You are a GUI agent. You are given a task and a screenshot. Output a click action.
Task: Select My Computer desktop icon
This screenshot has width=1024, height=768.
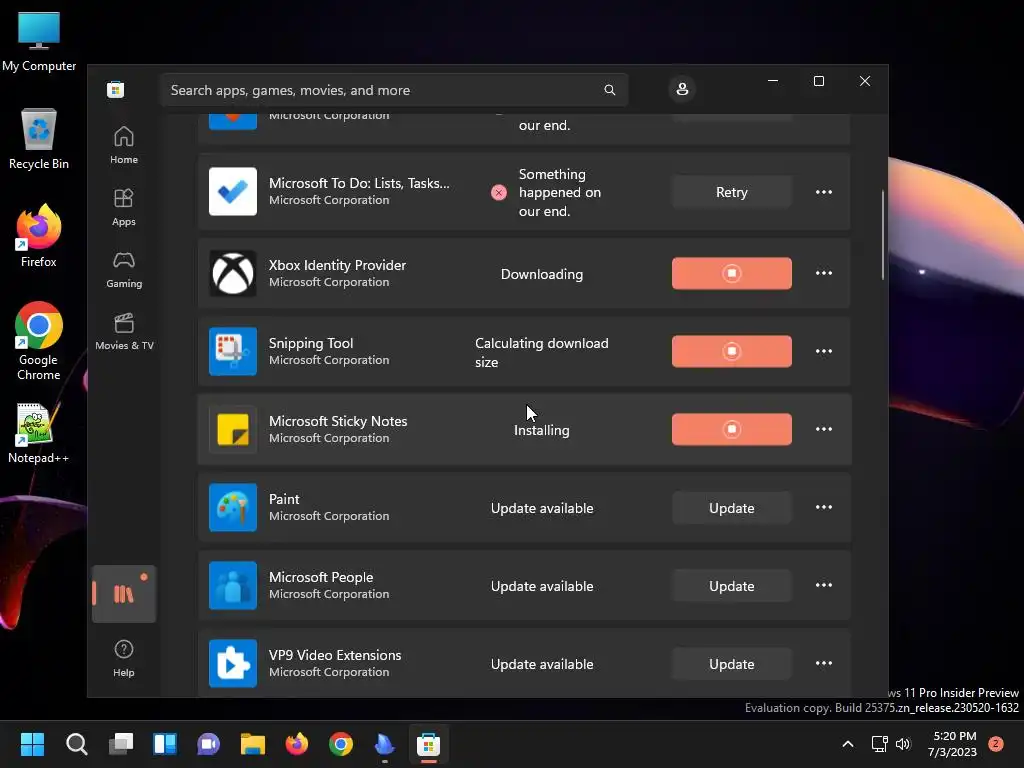pos(39,42)
